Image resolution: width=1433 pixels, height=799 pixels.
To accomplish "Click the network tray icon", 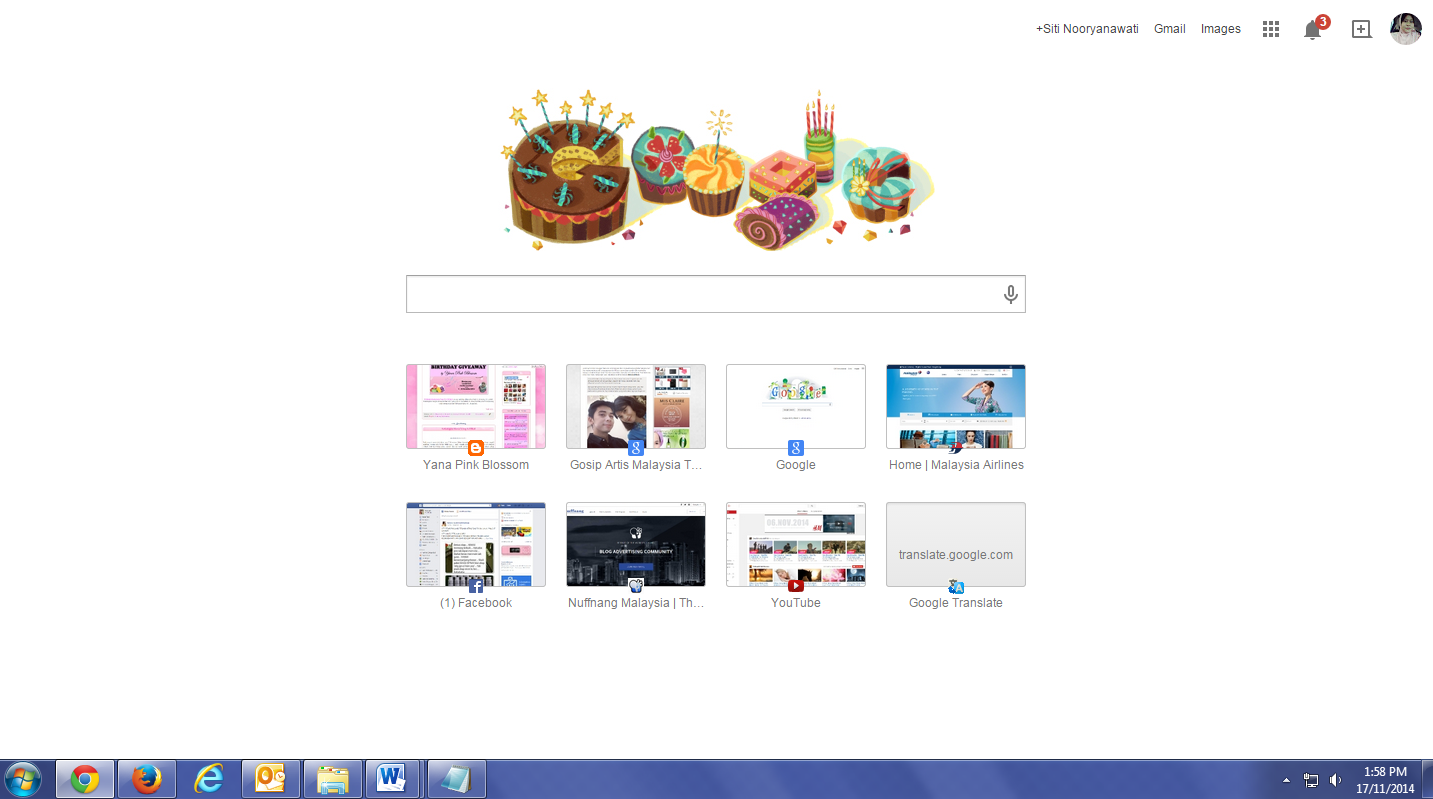I will (1311, 779).
